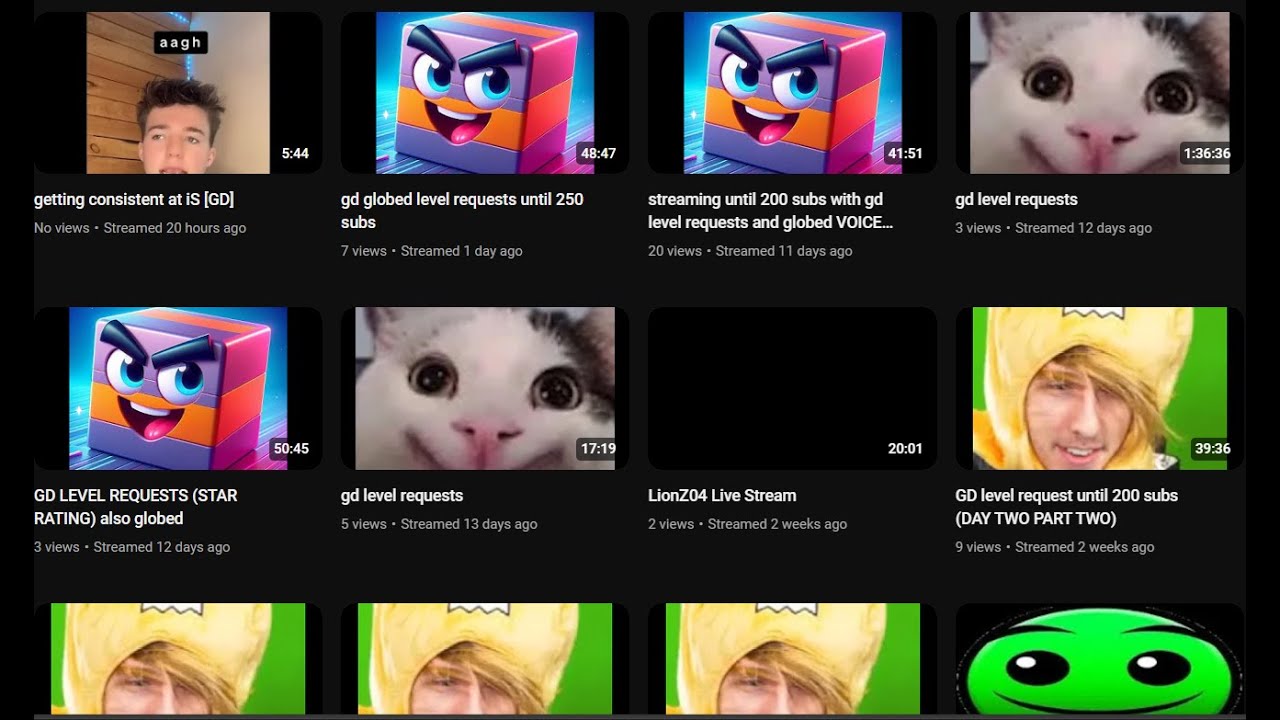Play the cat thumbnail video lasting 17:19
Image resolution: width=1280 pixels, height=720 pixels.
485,388
